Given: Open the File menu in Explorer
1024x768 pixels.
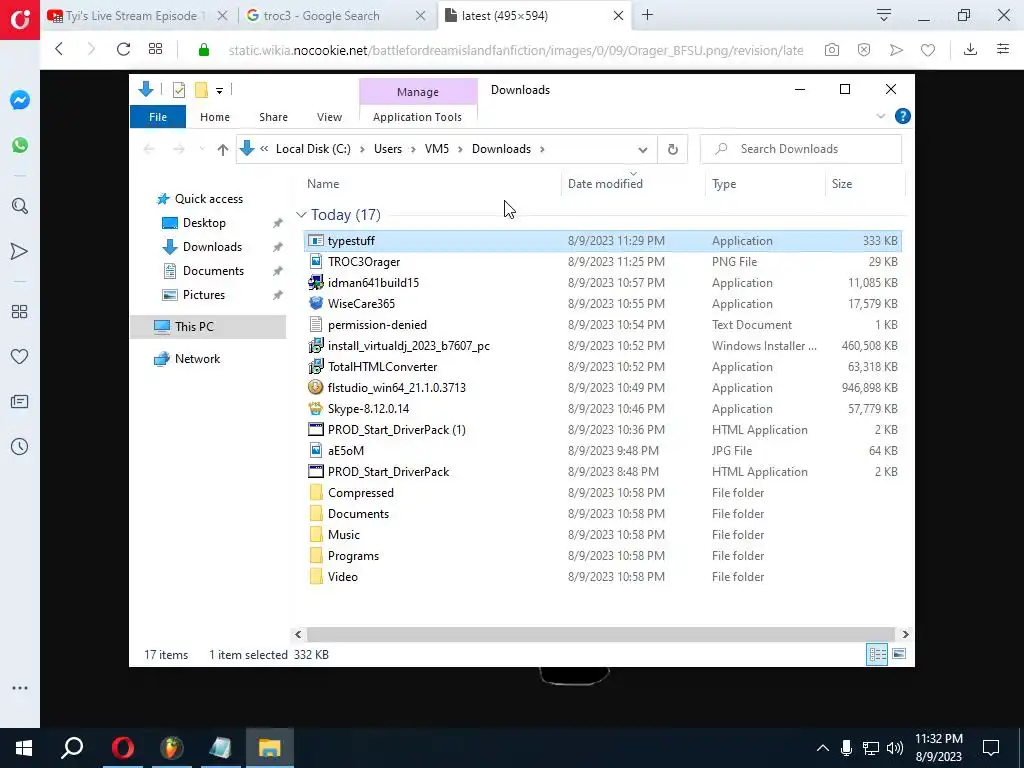Looking at the screenshot, I should coord(158,117).
